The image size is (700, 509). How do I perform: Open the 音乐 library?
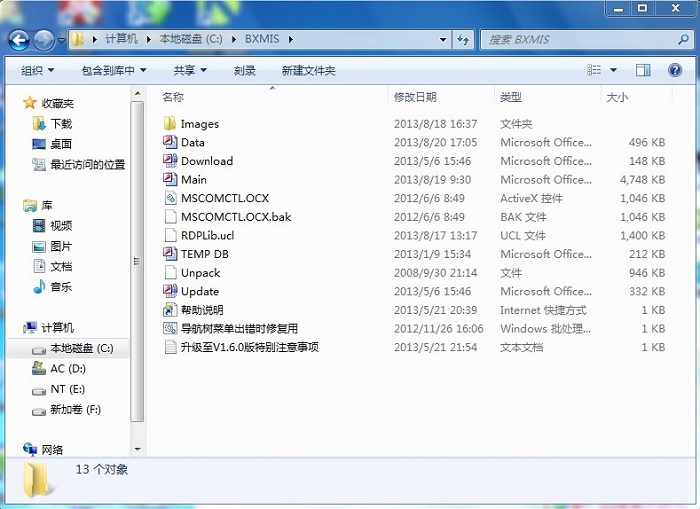click(x=61, y=287)
